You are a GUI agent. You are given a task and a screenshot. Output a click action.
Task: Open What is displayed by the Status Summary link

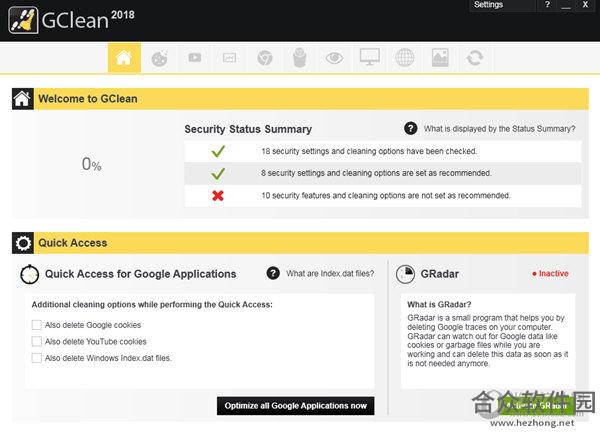499,129
